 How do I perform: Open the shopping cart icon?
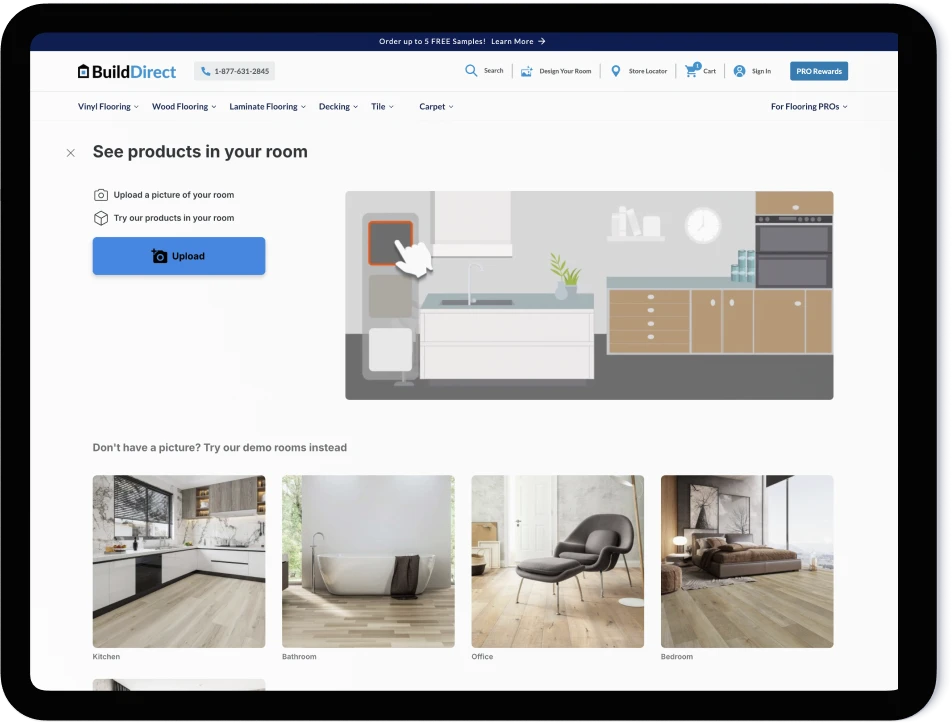(x=691, y=71)
